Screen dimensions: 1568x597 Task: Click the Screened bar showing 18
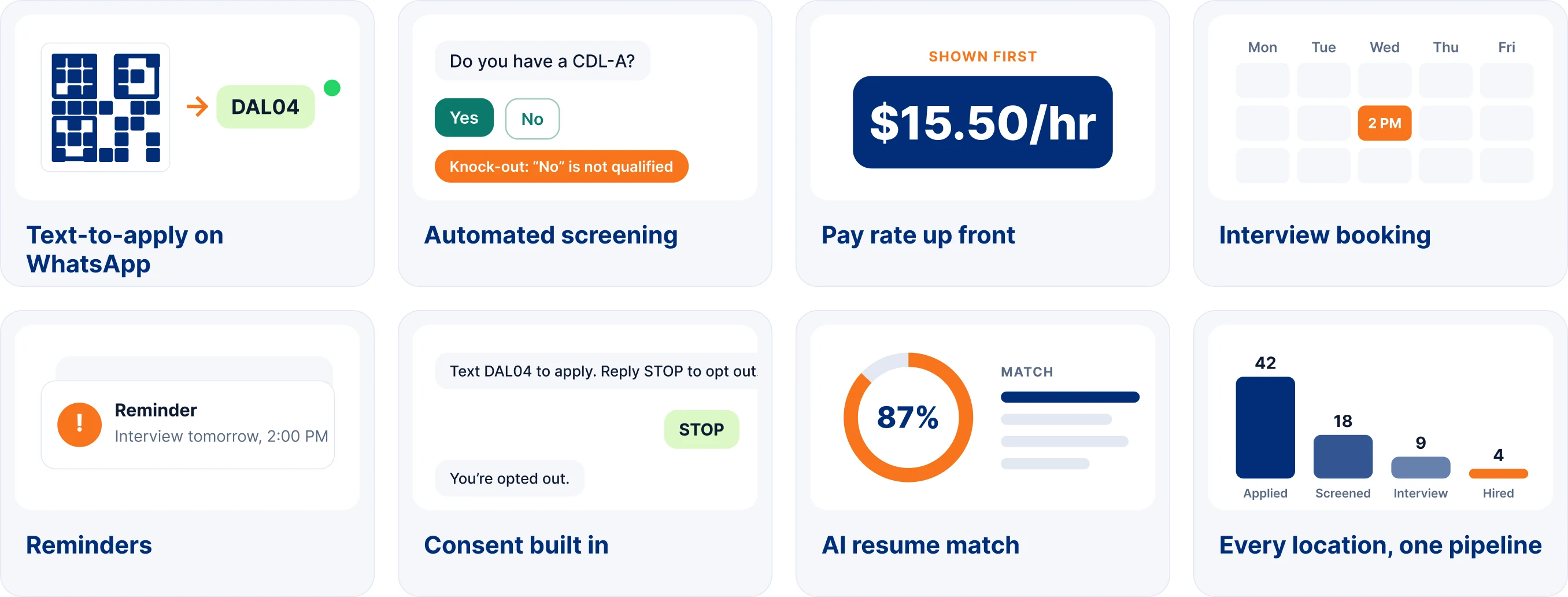tap(1343, 456)
